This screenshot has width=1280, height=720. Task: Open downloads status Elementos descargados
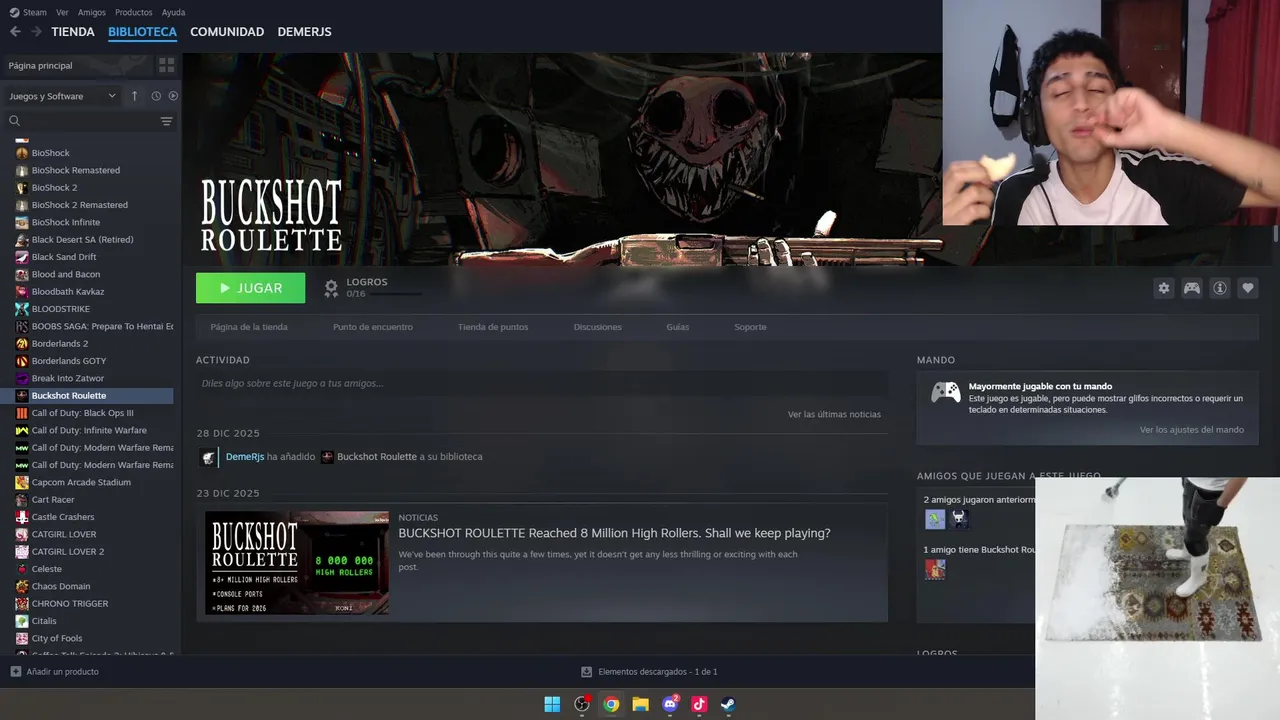(x=649, y=672)
